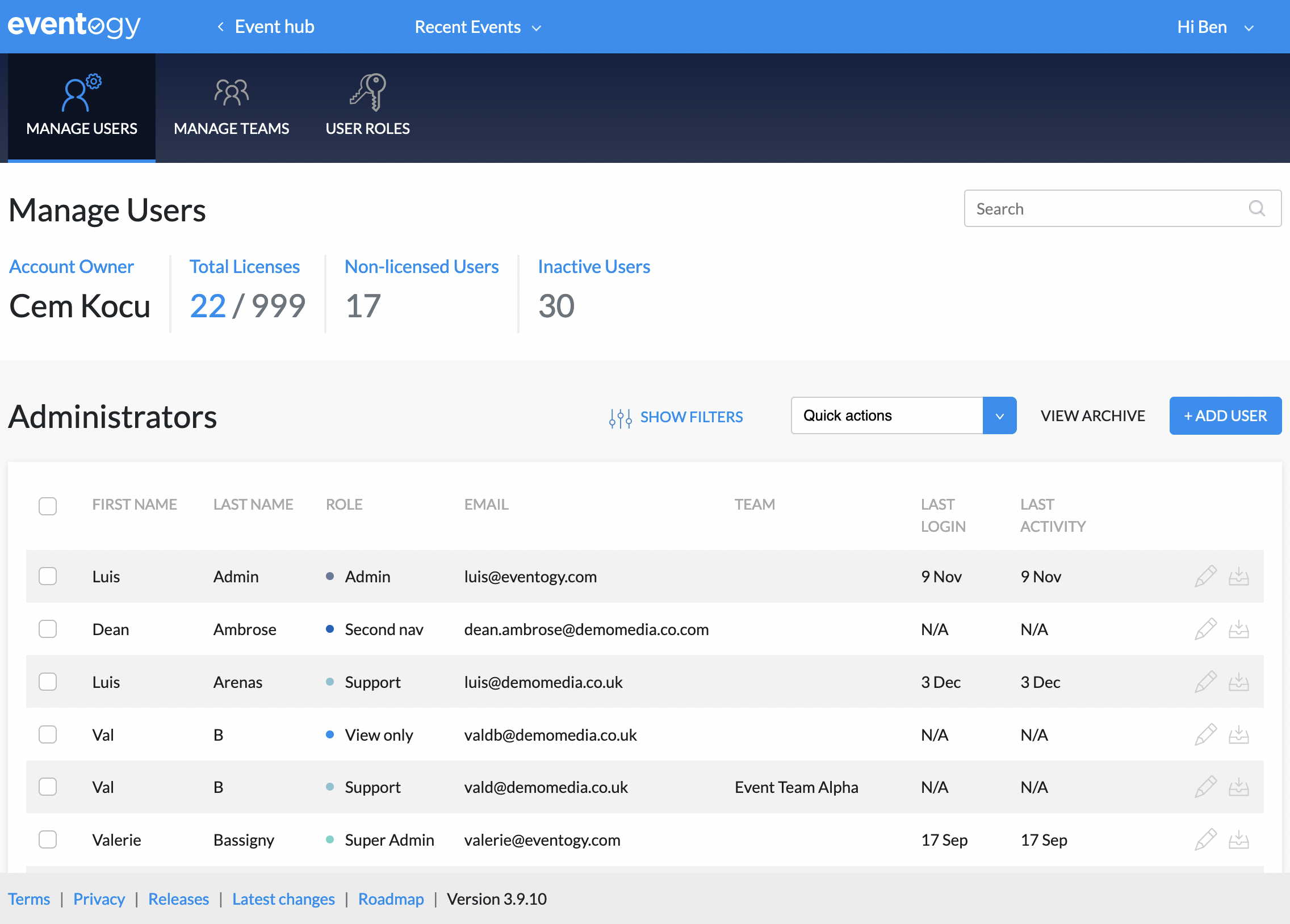Expand Quick actions with blue arrow
The height and width of the screenshot is (924, 1290).
999,415
